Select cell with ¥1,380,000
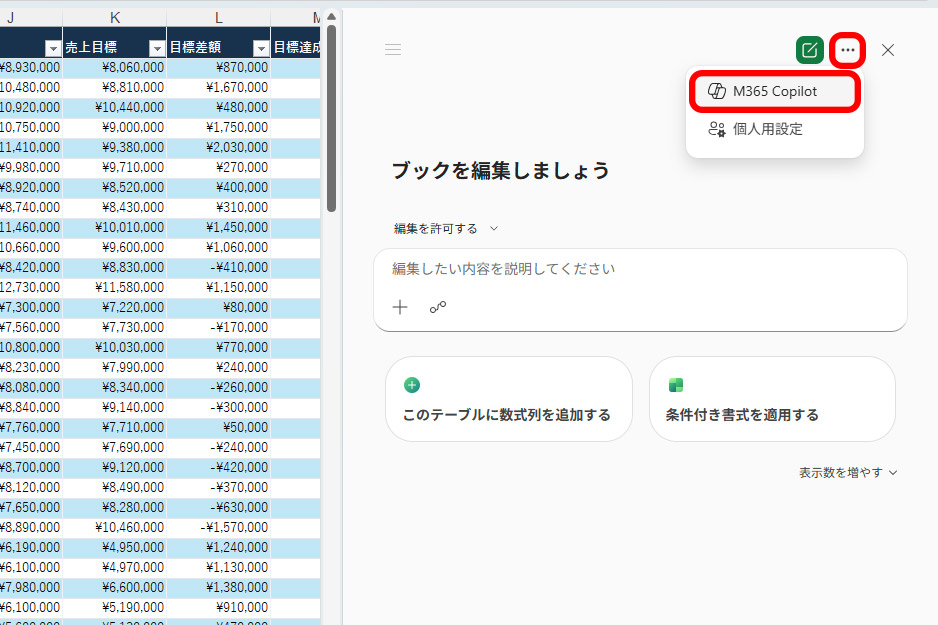 point(219,587)
